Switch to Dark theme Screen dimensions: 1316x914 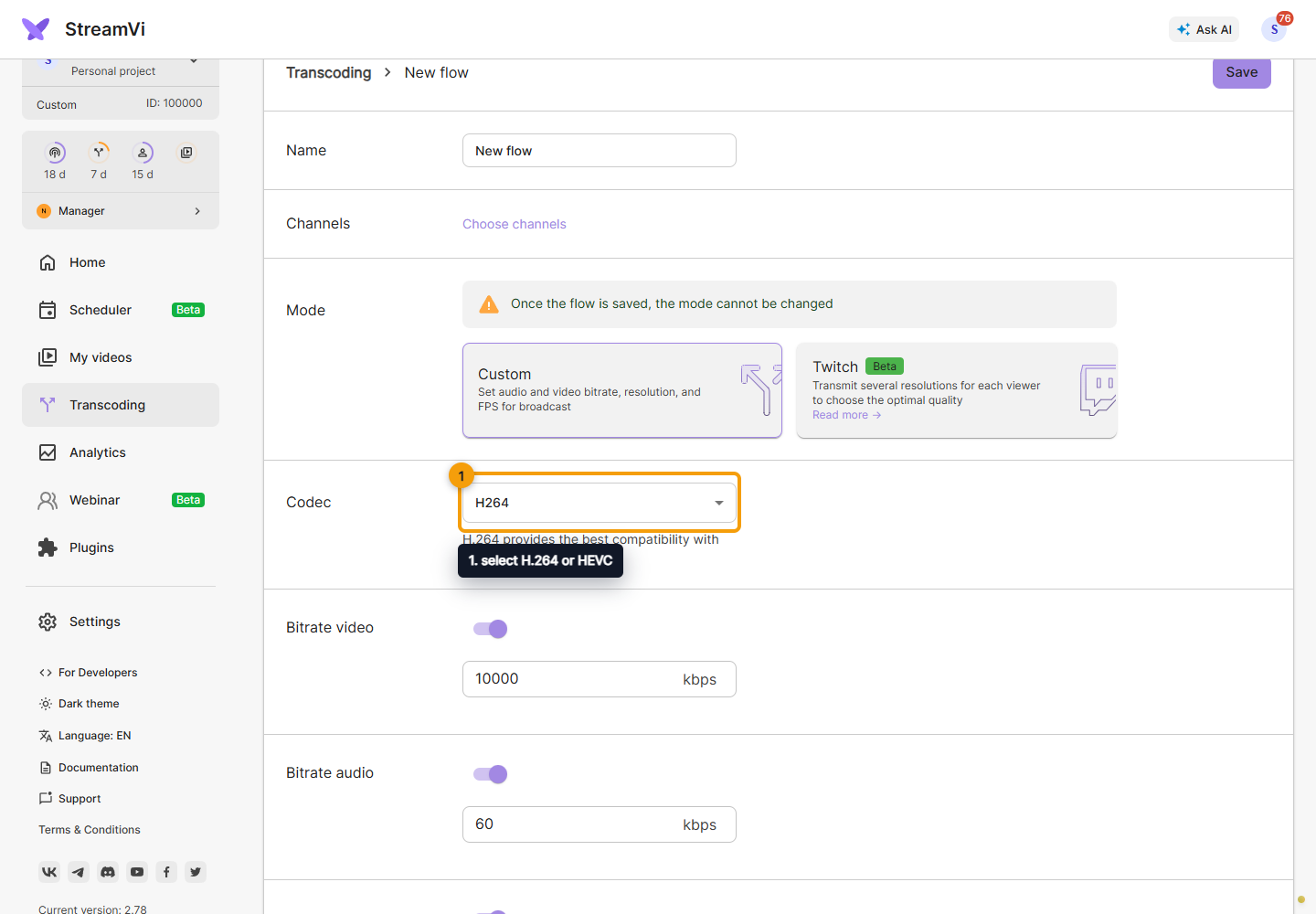pos(80,704)
